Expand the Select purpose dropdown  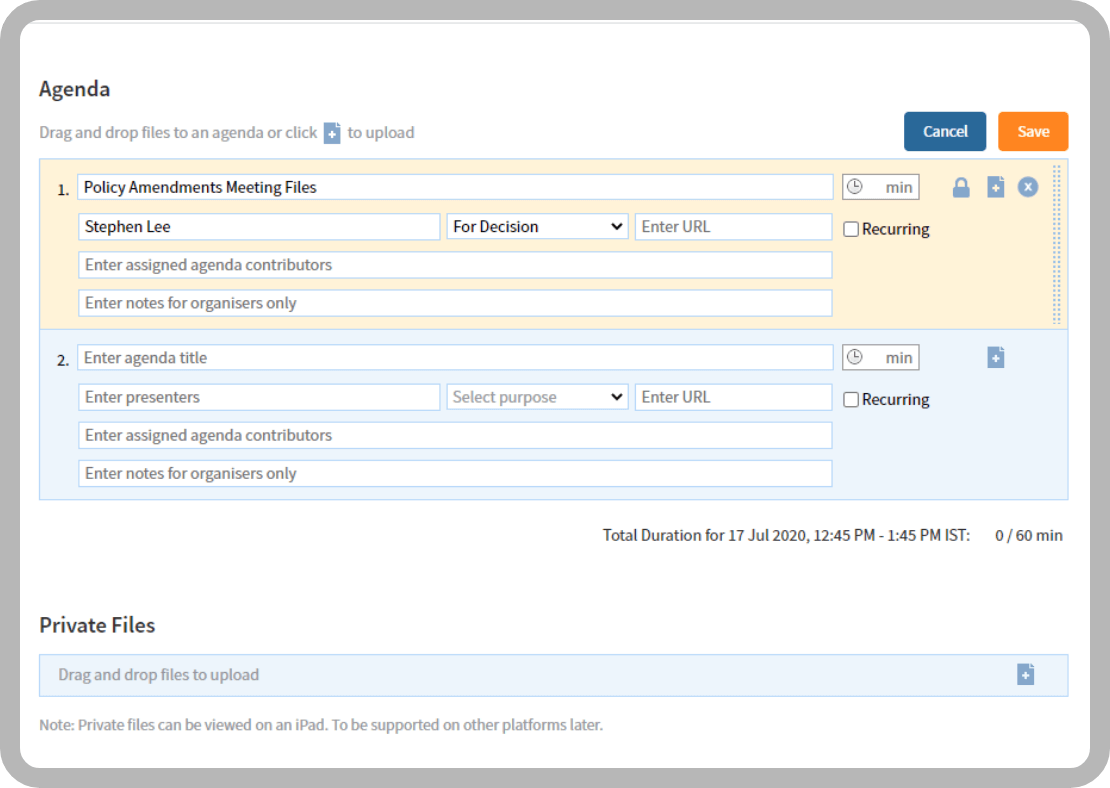click(x=537, y=397)
